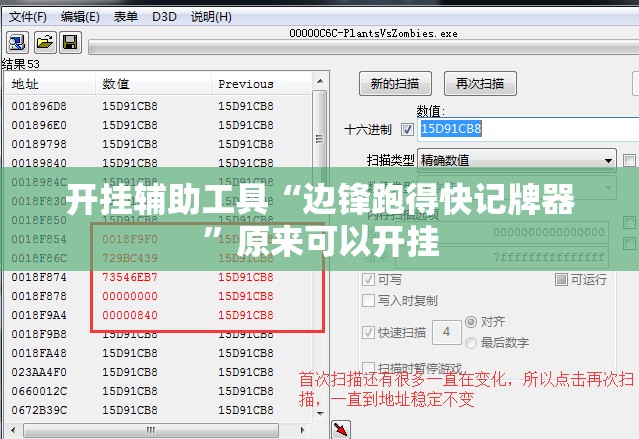Viewport: 639px width, 439px height.
Task: Click the results list vertical scrollbar thumb
Action: click(x=320, y=139)
